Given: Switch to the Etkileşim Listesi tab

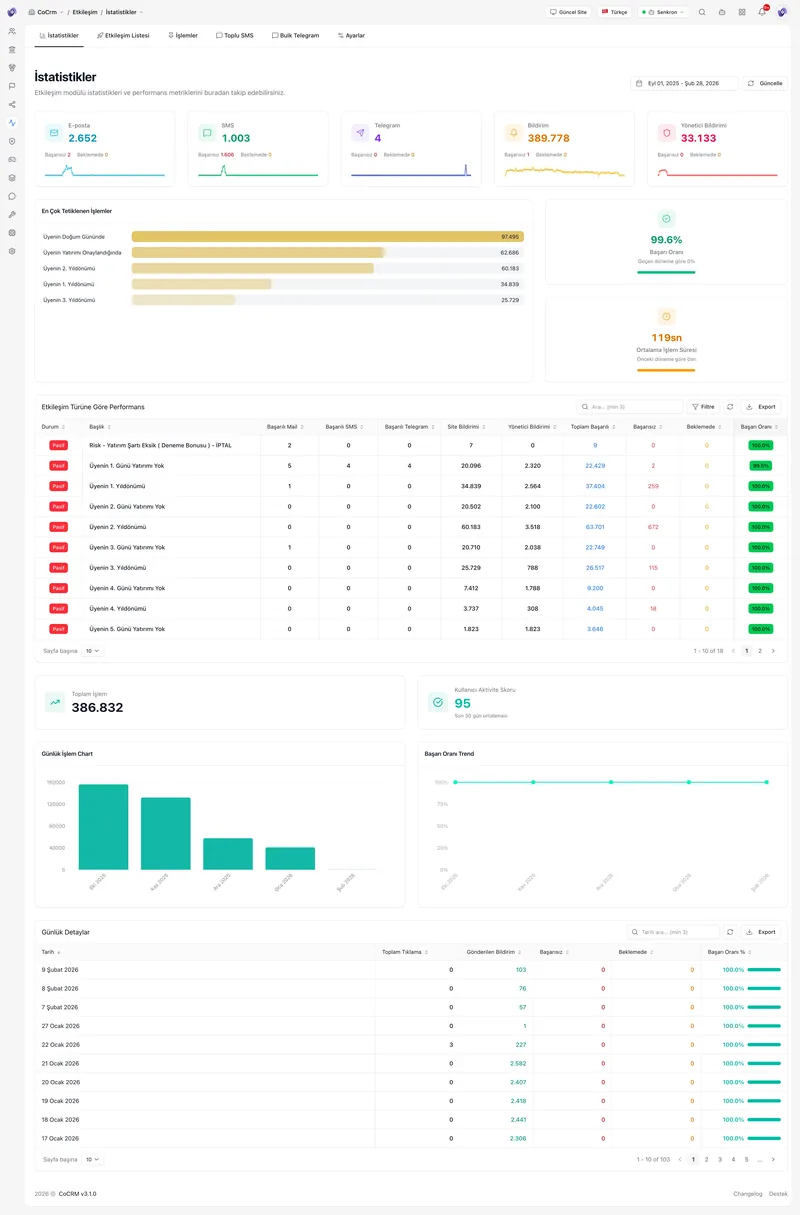Looking at the screenshot, I should (x=123, y=35).
